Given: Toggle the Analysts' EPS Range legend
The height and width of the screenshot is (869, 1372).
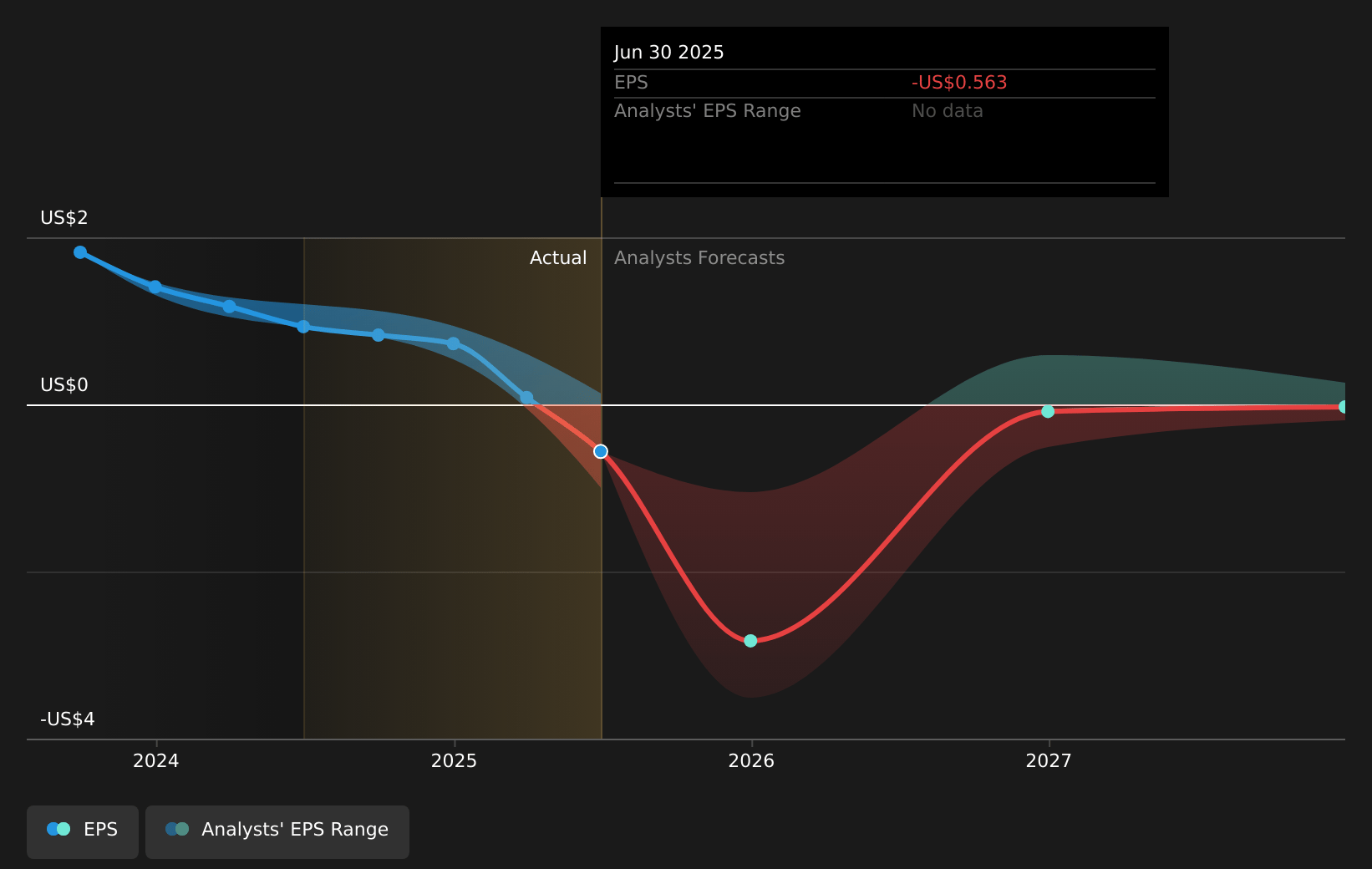Looking at the screenshot, I should [x=277, y=831].
